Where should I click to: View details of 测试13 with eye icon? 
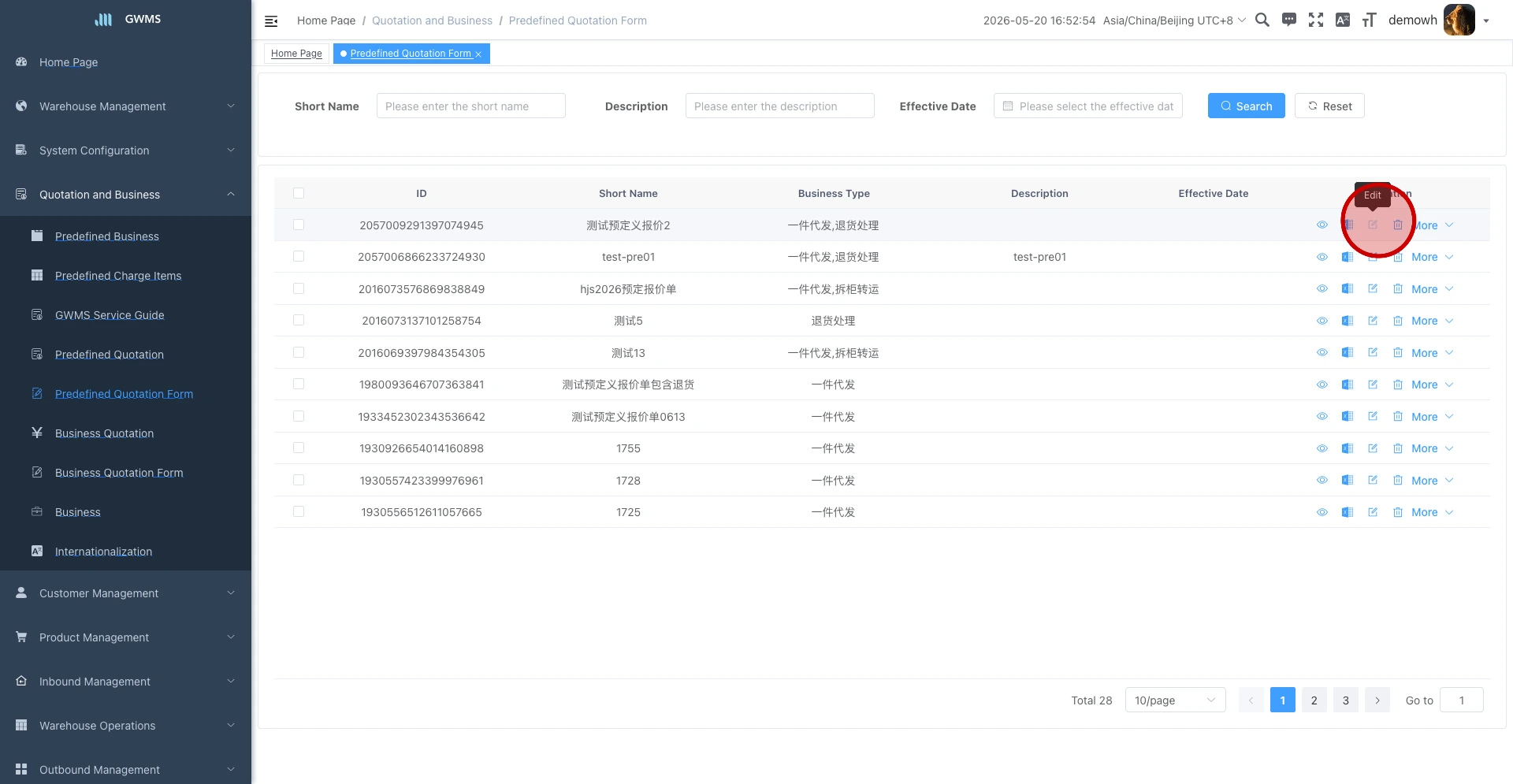[x=1322, y=353]
